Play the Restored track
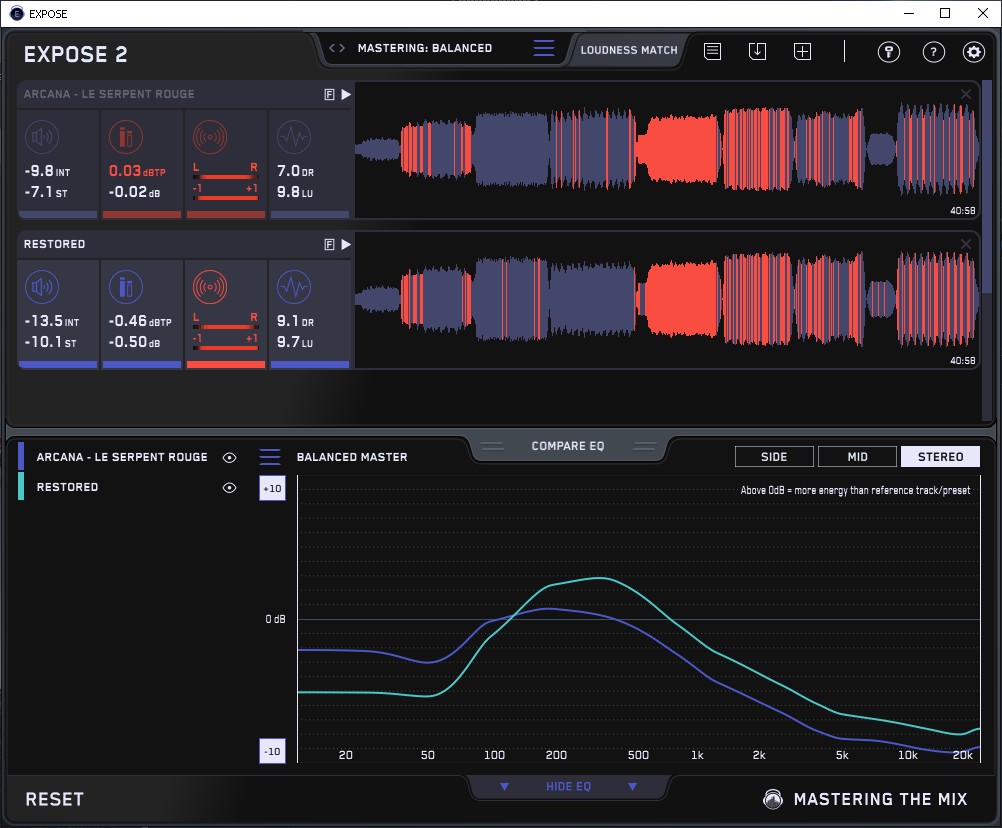The image size is (1002, 828). 346,245
